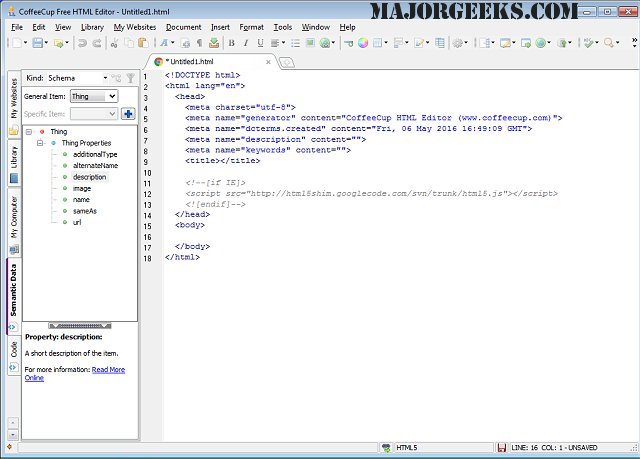
Task: Collapse the Thing Properties tree node
Action: click(x=40, y=143)
